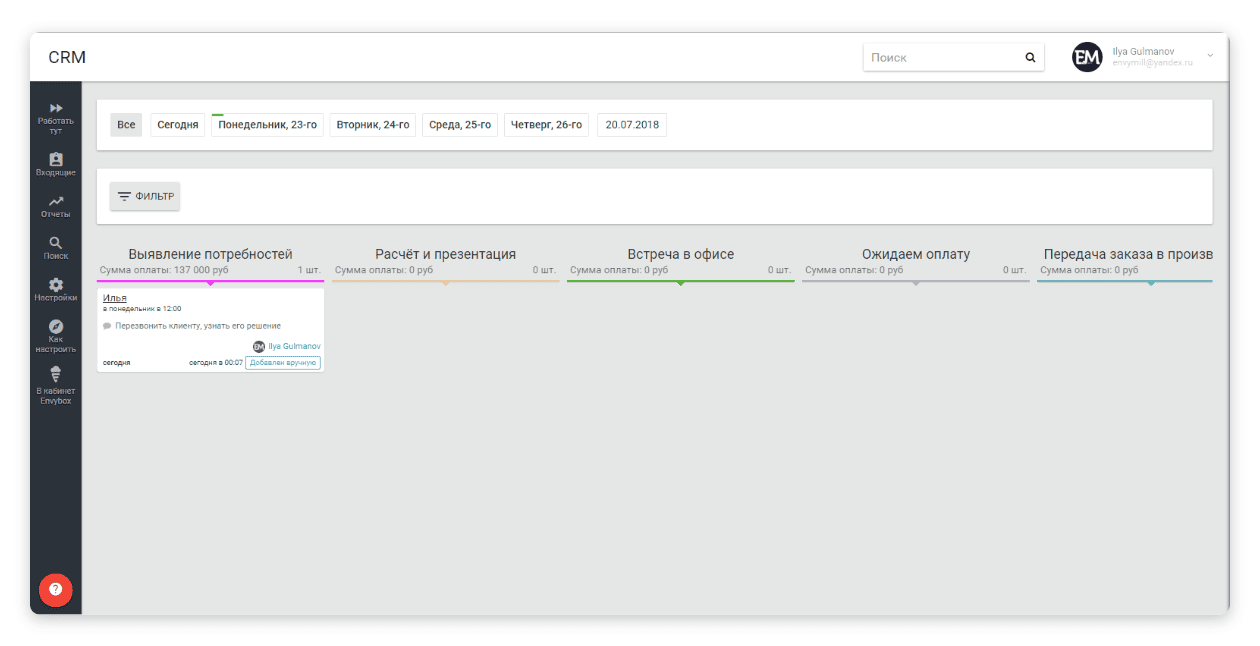Open Настройки gear icon
Viewport: 1260px width, 646px height.
click(x=56, y=285)
